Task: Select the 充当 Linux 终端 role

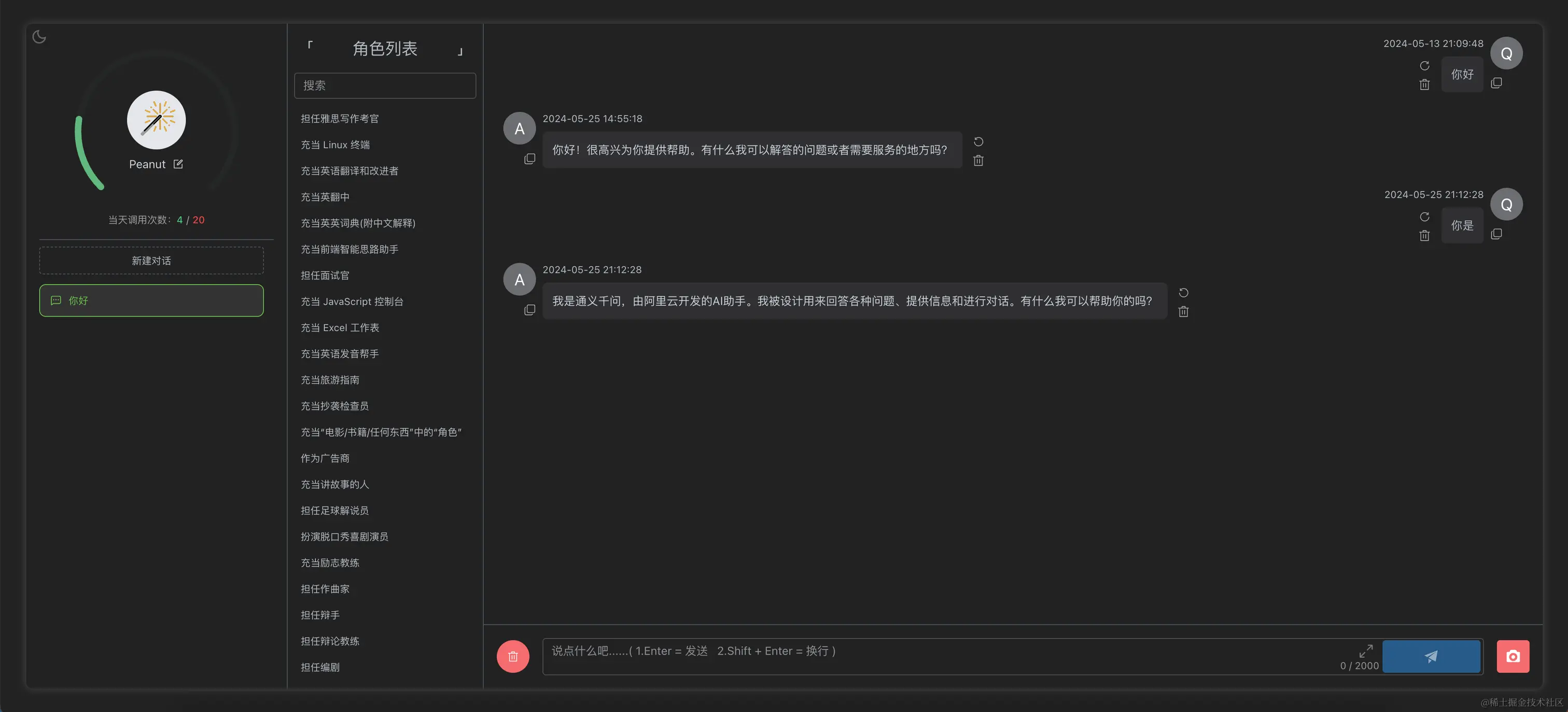Action: (x=335, y=145)
